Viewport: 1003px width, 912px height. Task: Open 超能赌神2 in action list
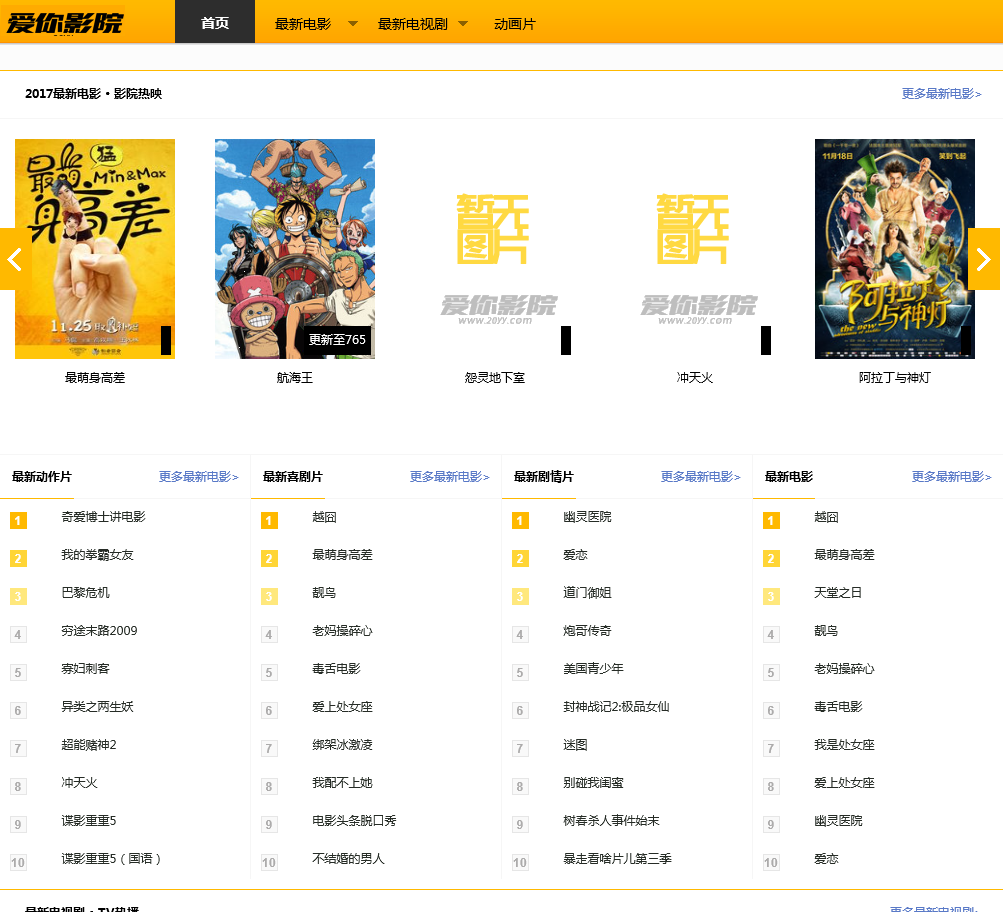[x=89, y=745]
